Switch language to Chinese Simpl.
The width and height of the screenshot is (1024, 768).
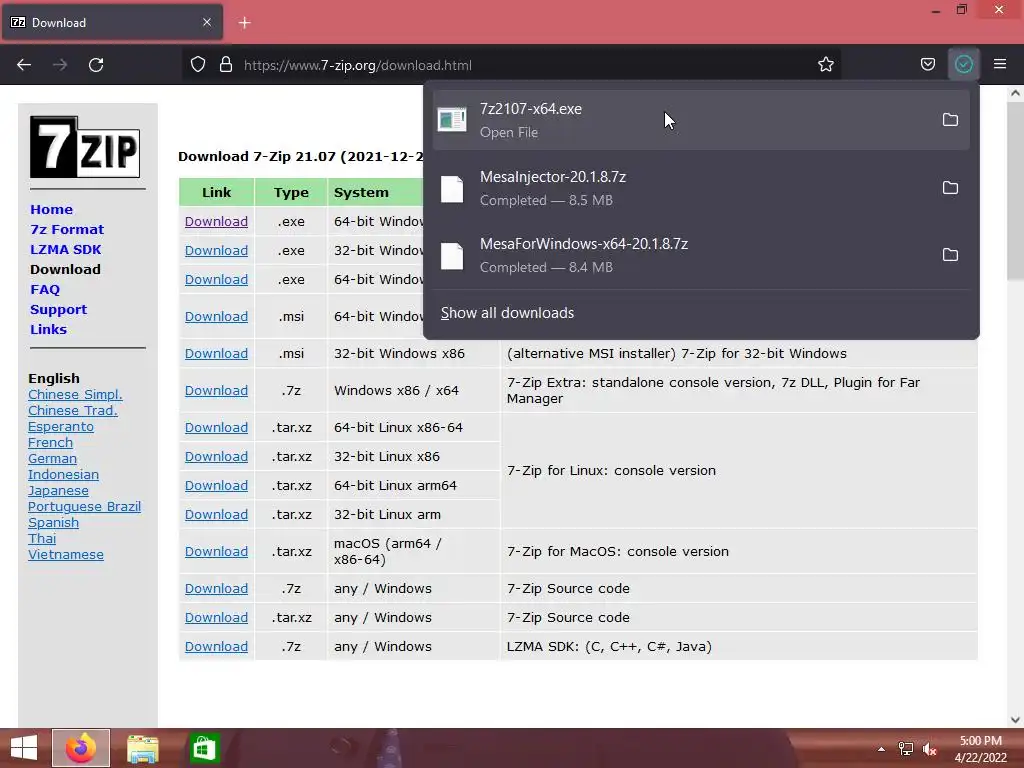pos(75,394)
